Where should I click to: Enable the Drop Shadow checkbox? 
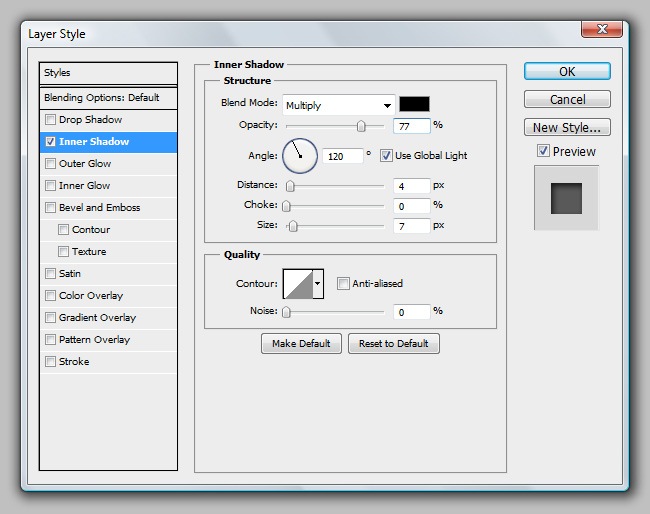click(x=51, y=120)
